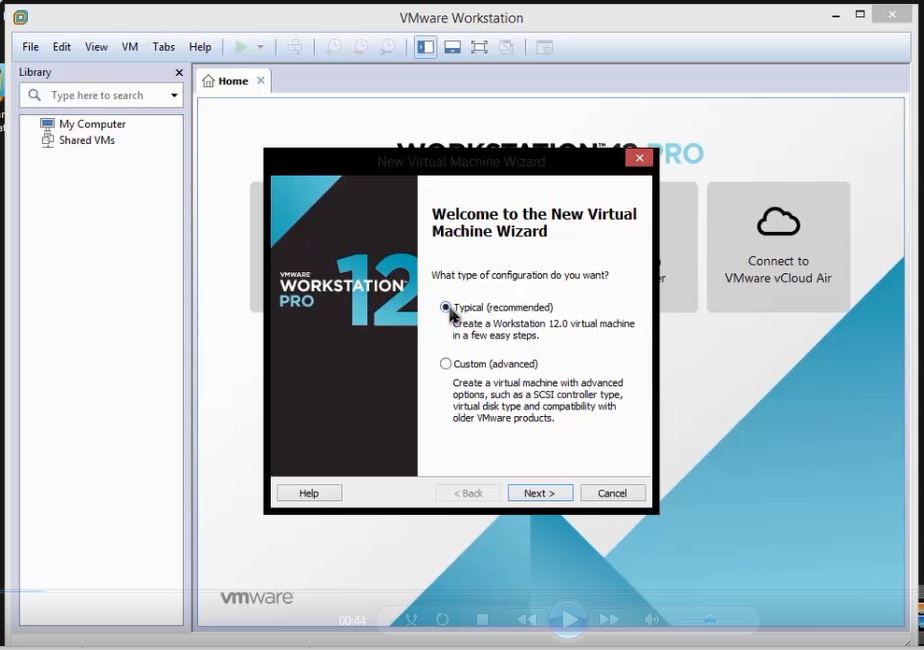This screenshot has height=650, width=924.
Task: Select the Custom (advanced) configuration
Action: click(445, 363)
